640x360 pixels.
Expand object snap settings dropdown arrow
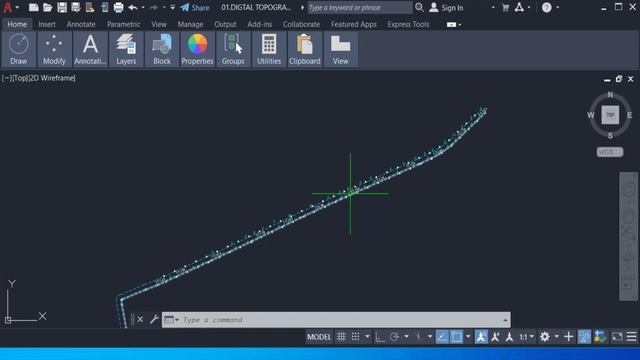(468, 337)
